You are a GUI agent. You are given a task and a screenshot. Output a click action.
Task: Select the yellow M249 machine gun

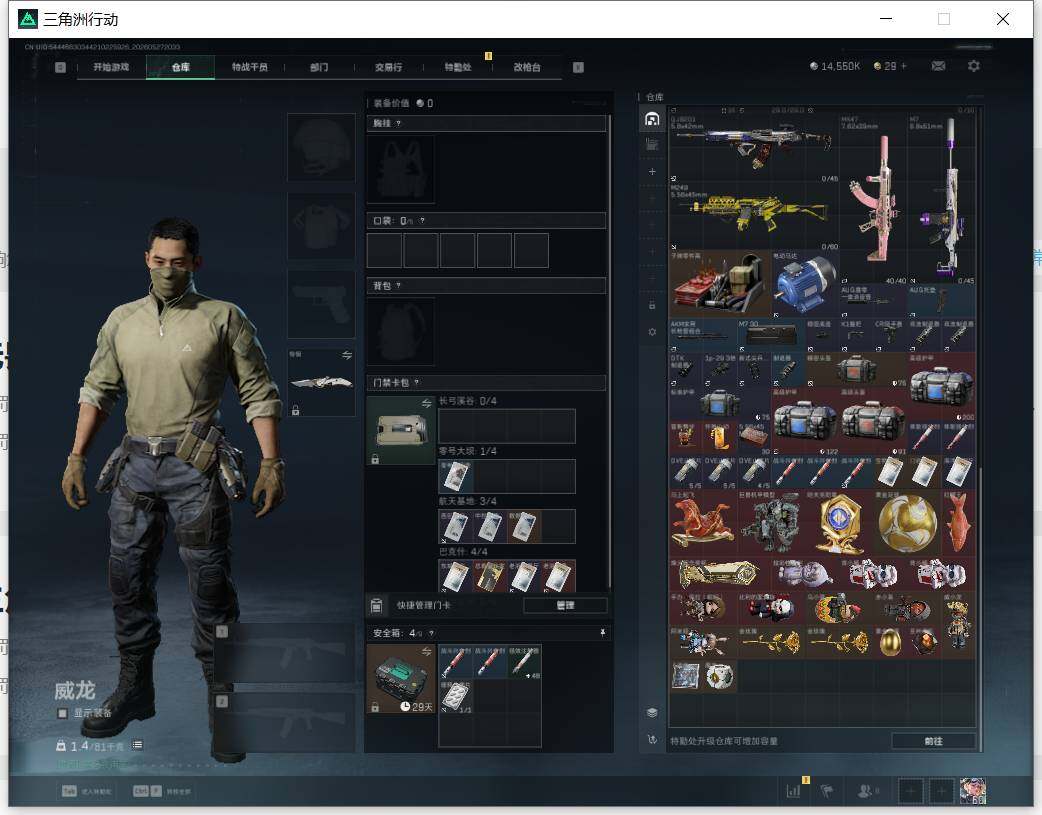[754, 216]
